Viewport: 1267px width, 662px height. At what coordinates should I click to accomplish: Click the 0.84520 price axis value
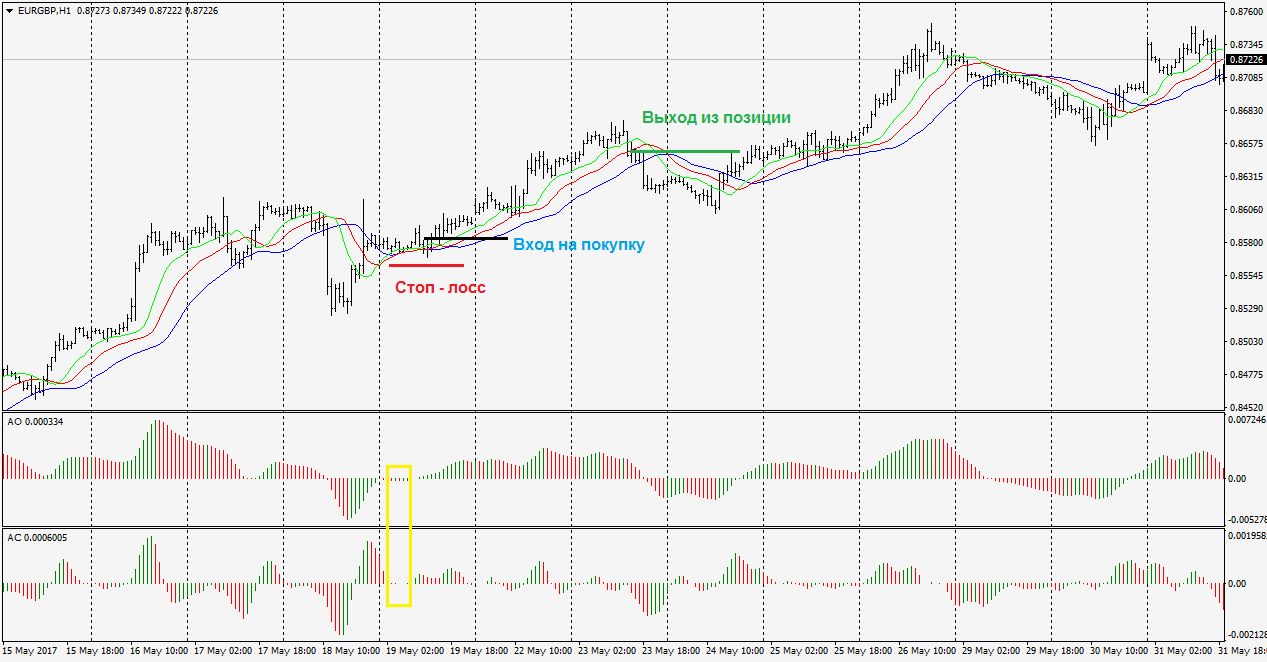pos(1245,408)
